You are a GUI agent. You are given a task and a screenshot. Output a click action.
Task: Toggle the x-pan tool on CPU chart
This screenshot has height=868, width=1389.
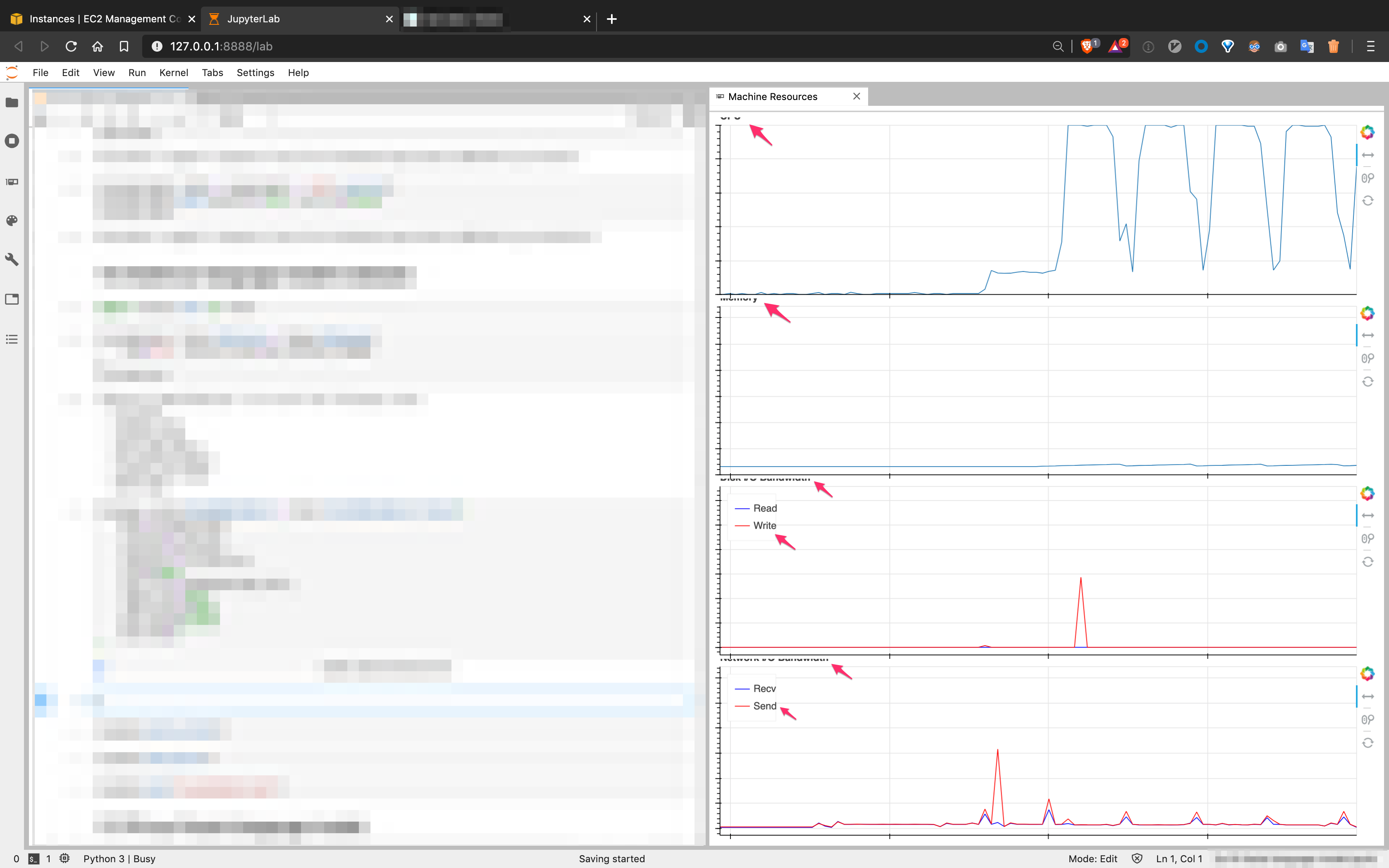click(x=1368, y=155)
